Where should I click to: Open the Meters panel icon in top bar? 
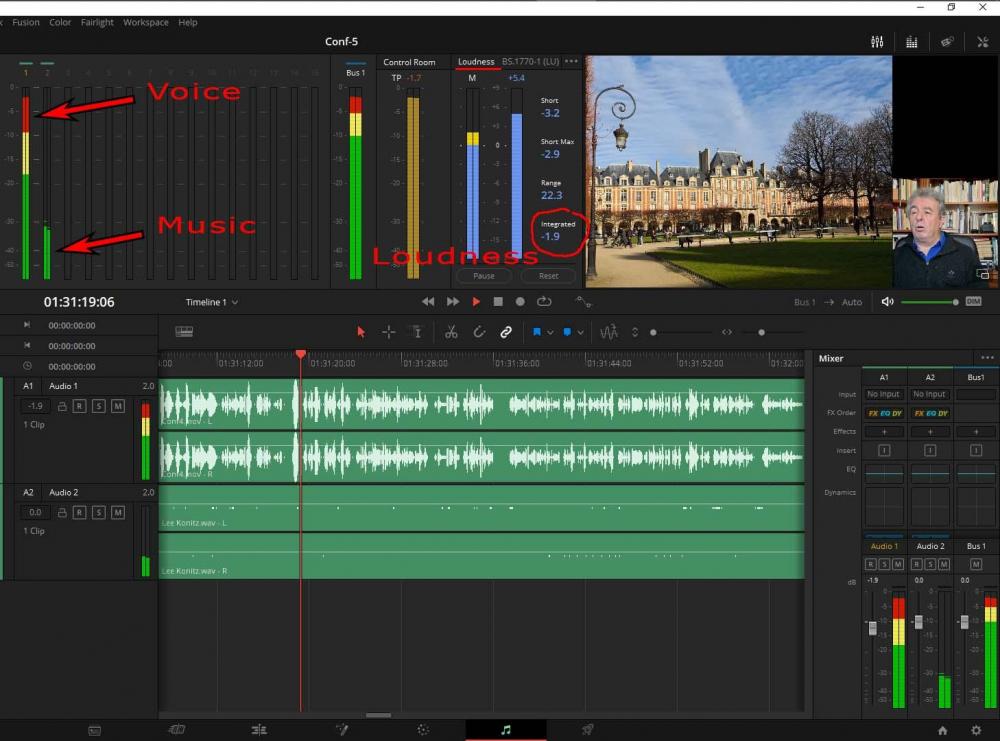click(x=911, y=42)
